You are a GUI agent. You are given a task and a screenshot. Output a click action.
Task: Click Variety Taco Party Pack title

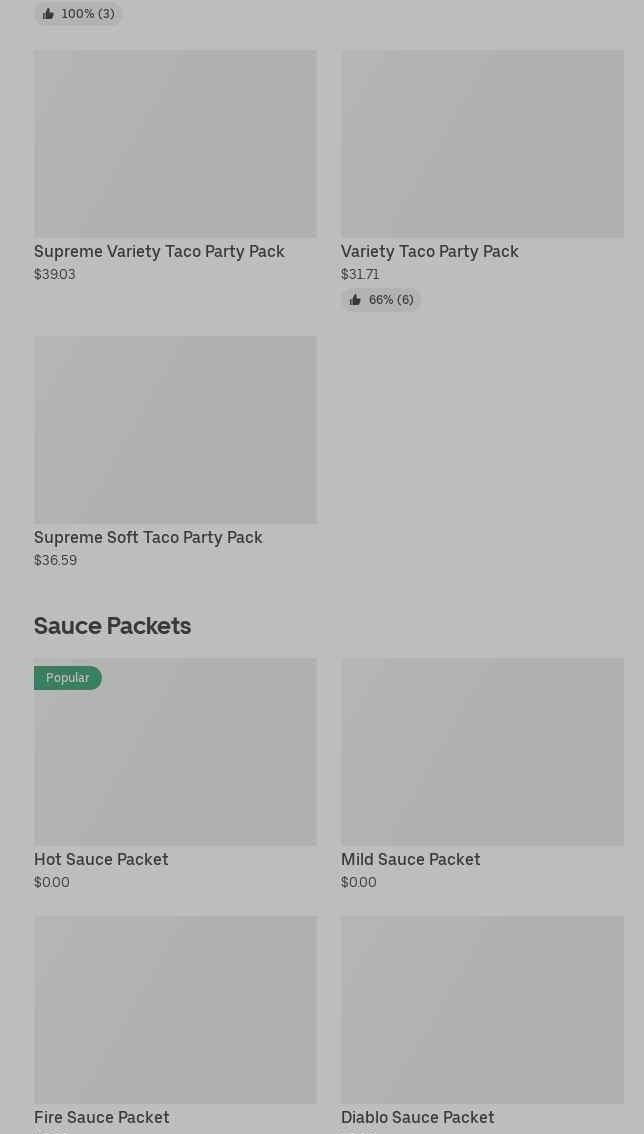click(429, 251)
